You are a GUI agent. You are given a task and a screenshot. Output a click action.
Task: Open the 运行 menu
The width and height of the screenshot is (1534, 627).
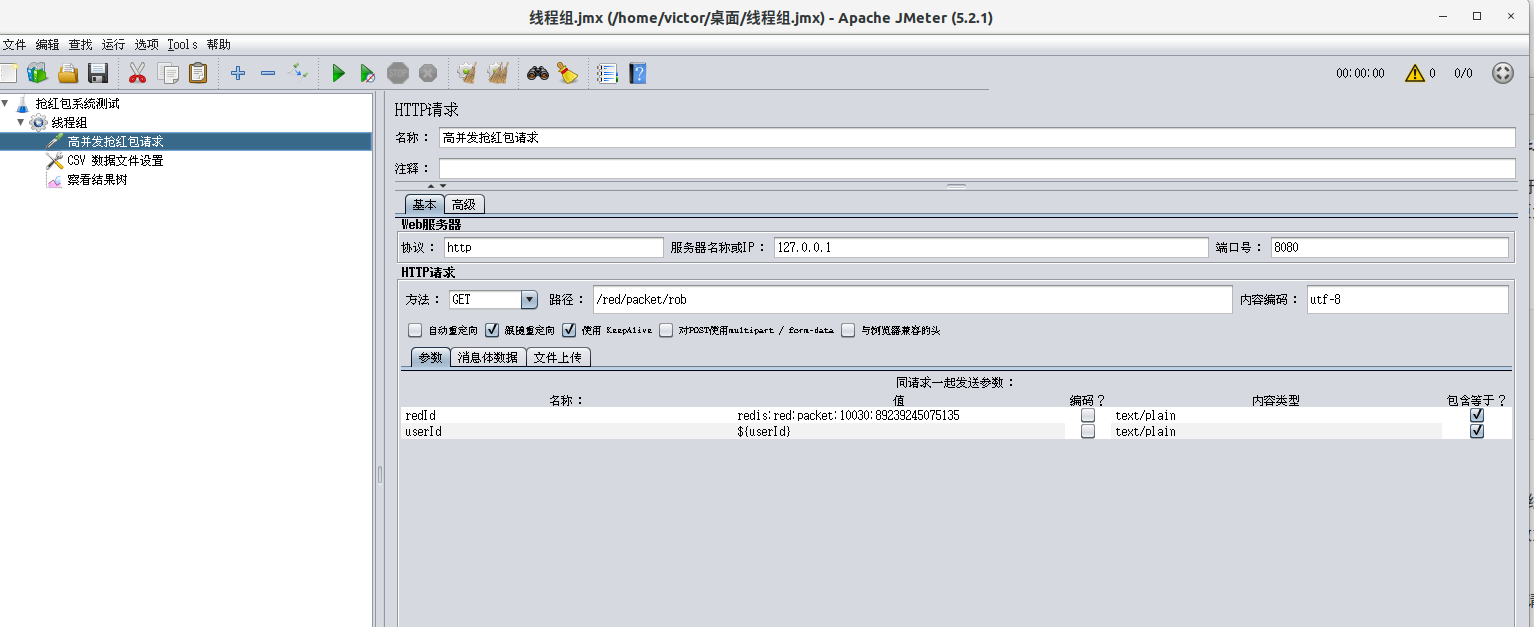113,45
